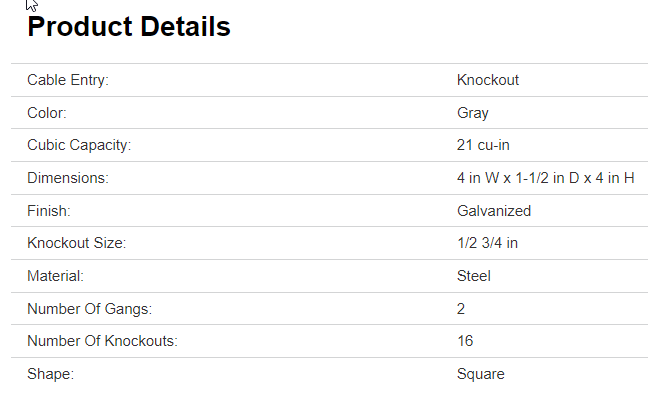Select the Knockout cable entry value
Image resolution: width=648 pixels, height=402 pixels.
click(x=488, y=80)
